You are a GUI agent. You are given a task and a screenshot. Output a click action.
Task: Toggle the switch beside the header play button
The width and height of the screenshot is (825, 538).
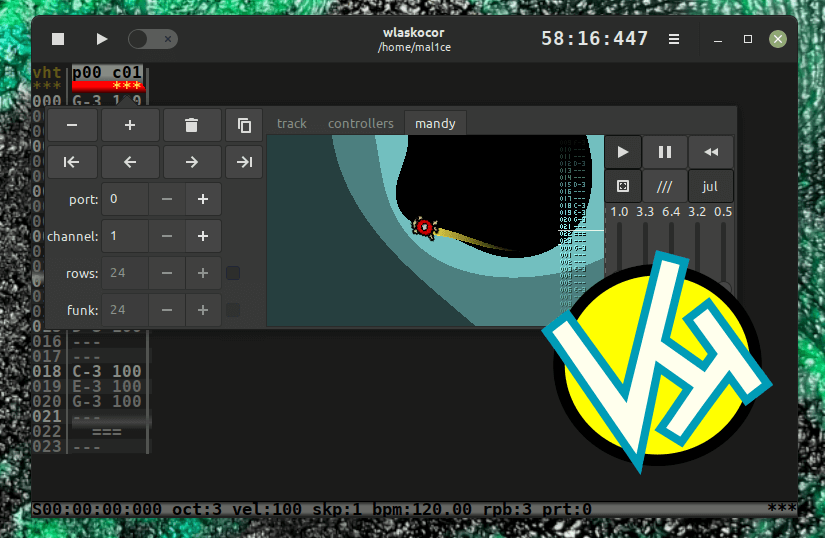(x=153, y=39)
